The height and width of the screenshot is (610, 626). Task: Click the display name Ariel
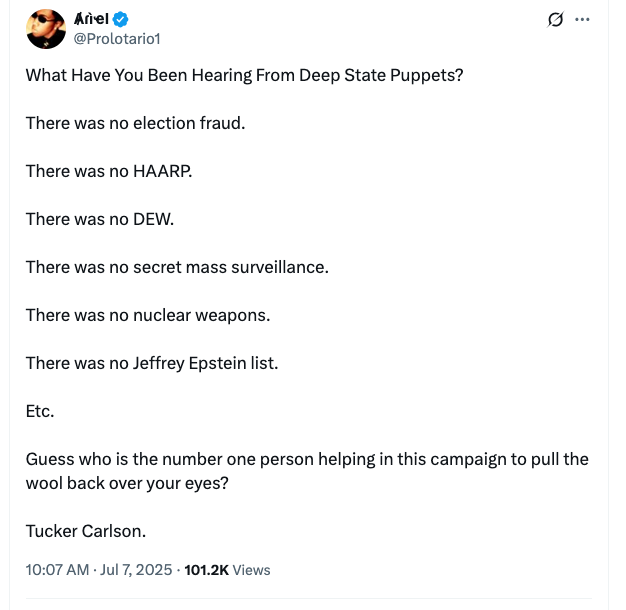tap(92, 20)
